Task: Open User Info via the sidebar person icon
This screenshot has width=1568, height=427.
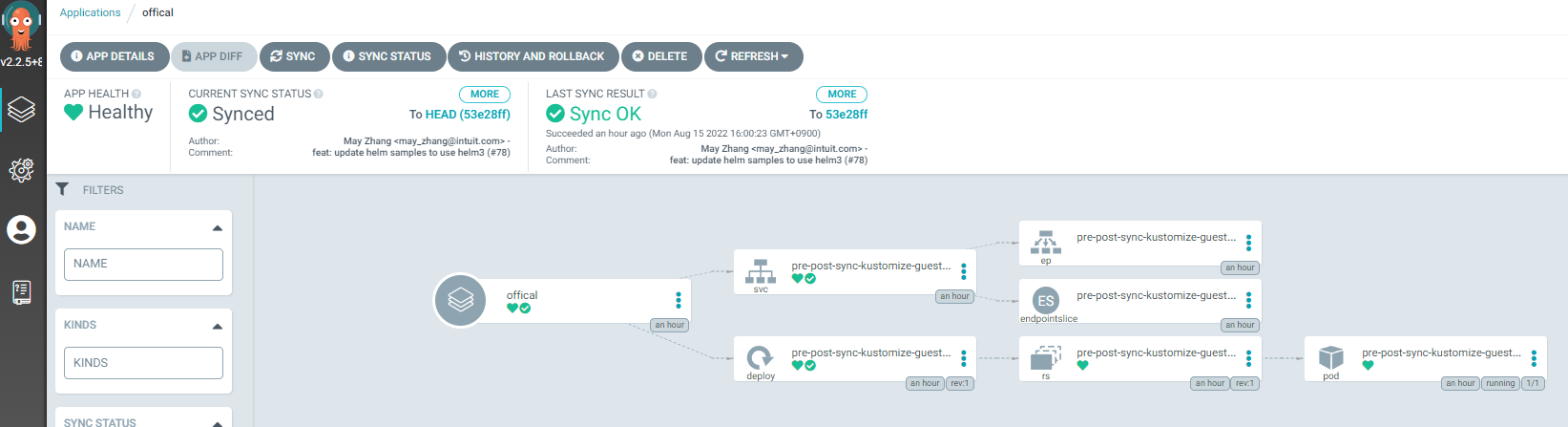Action: tap(21, 230)
